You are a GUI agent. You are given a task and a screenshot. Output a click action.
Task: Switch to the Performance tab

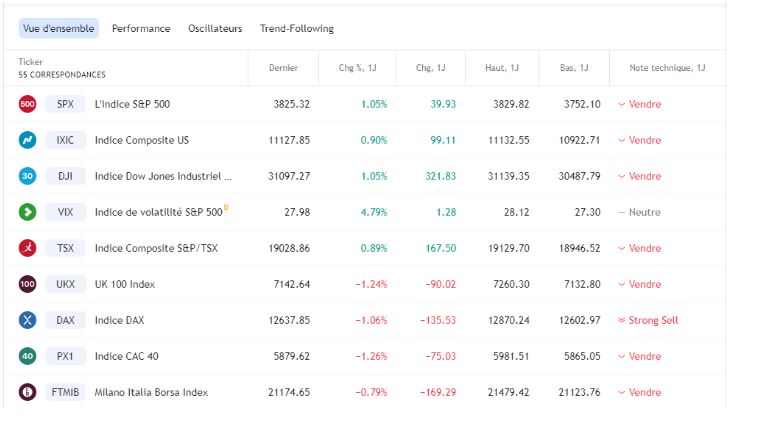141,29
